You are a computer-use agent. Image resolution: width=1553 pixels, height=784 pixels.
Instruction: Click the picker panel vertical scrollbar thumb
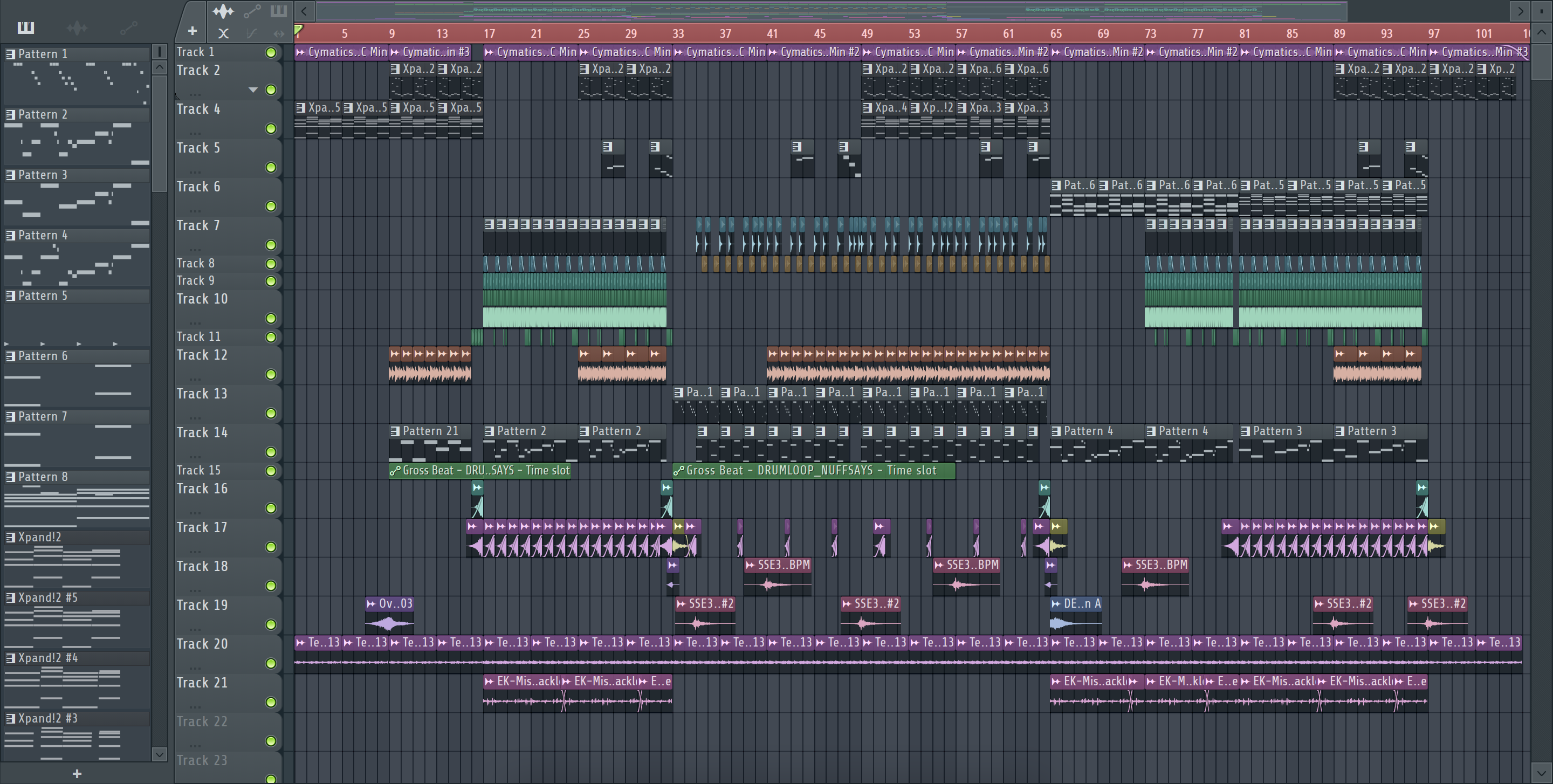tap(160, 133)
